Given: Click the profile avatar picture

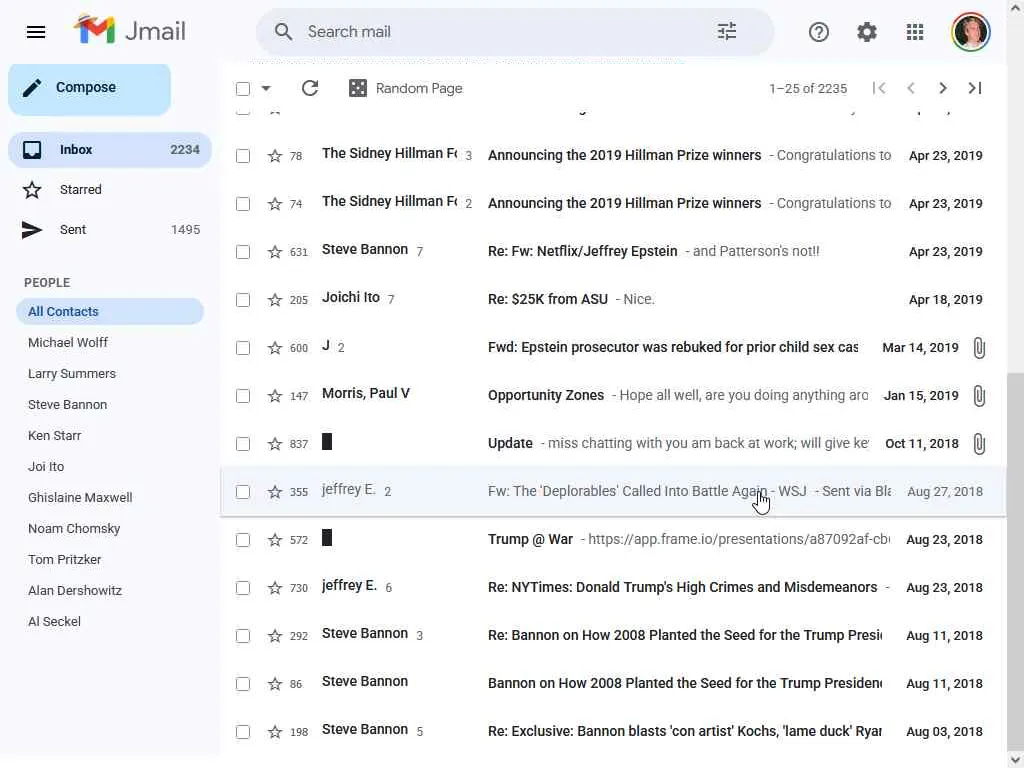Looking at the screenshot, I should (970, 32).
